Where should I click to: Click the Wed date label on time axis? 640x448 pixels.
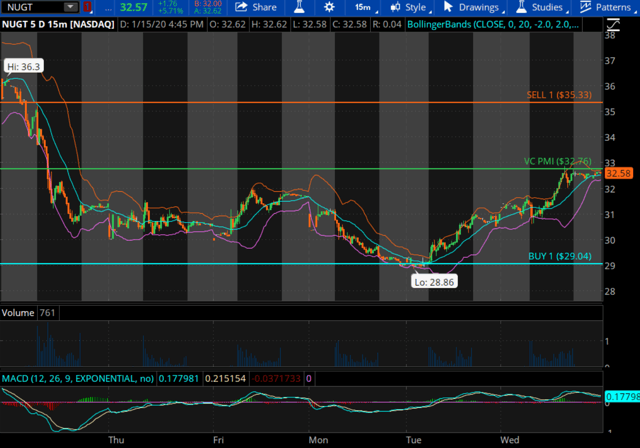(510, 440)
